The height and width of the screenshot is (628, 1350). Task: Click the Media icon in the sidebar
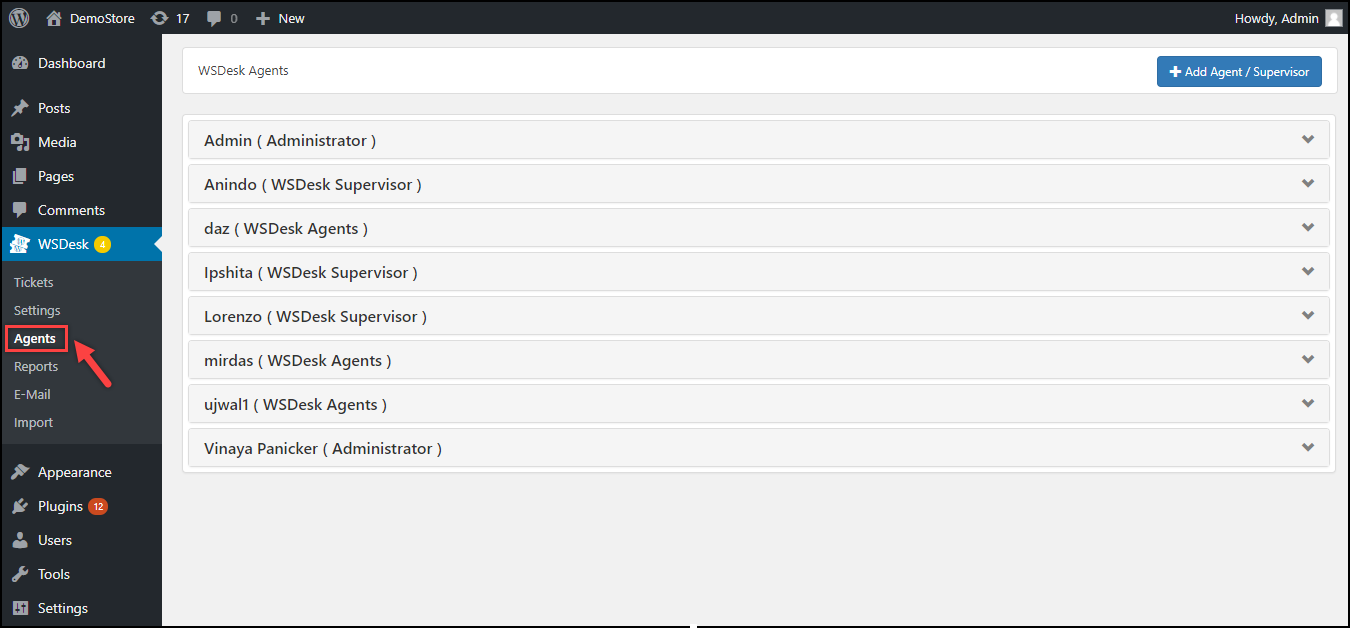[19, 142]
